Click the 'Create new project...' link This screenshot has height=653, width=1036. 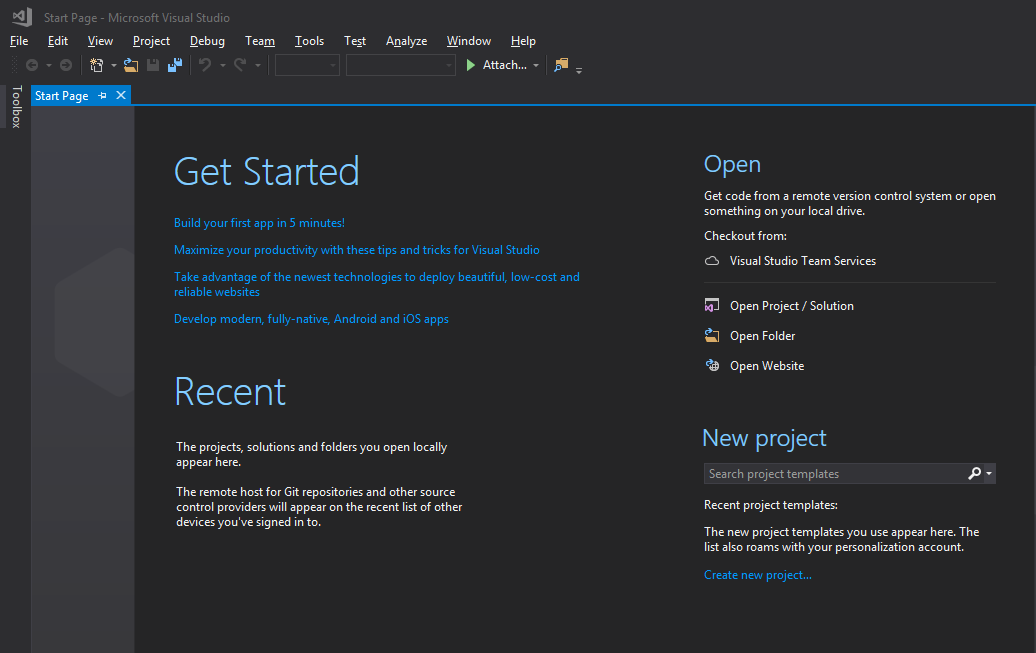tap(758, 575)
